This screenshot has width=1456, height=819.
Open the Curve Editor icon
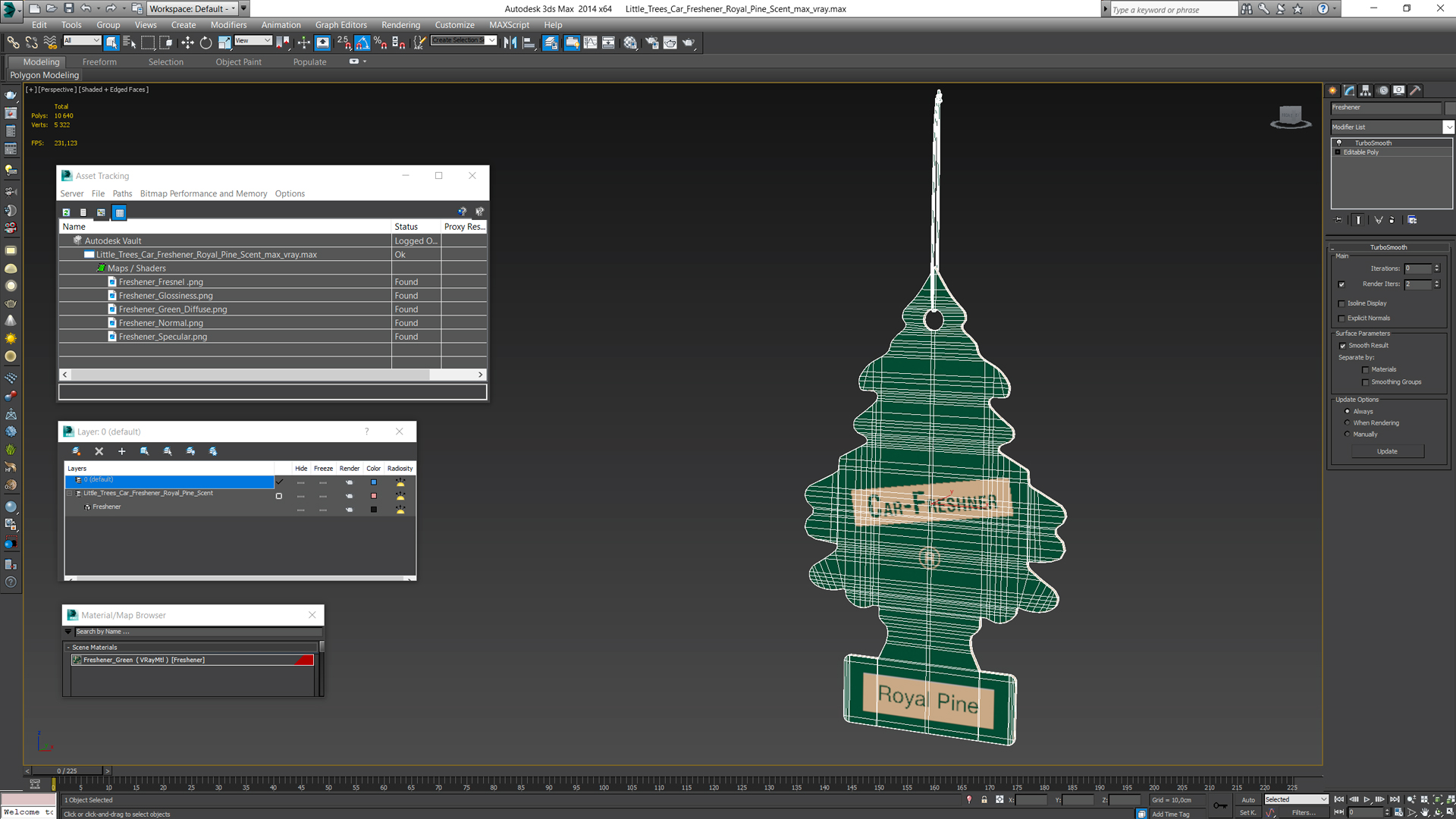click(x=590, y=42)
